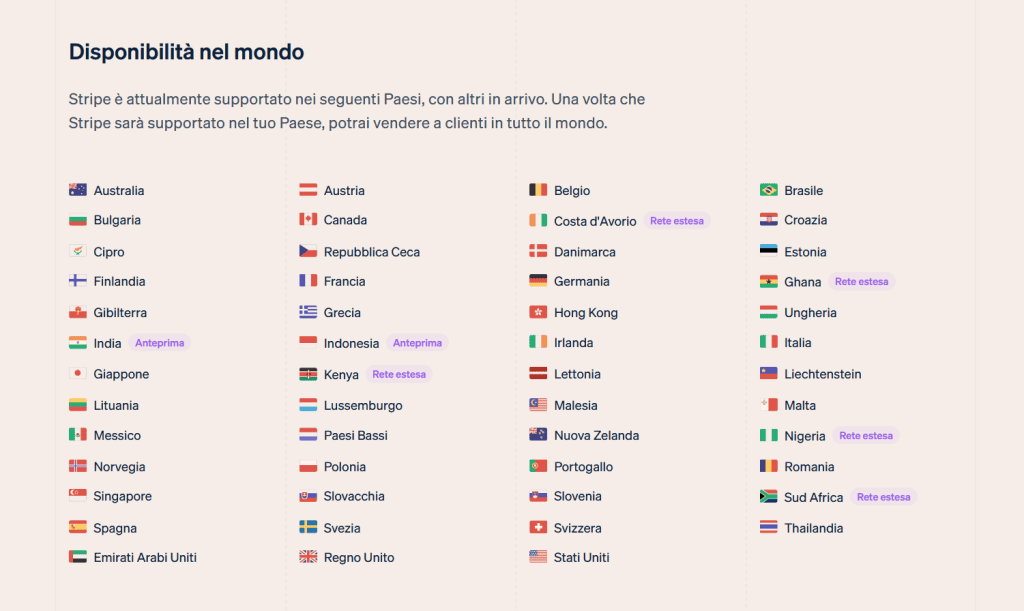This screenshot has height=611, width=1024.
Task: Click the Rete estesa badge beside Kenya
Action: click(398, 375)
